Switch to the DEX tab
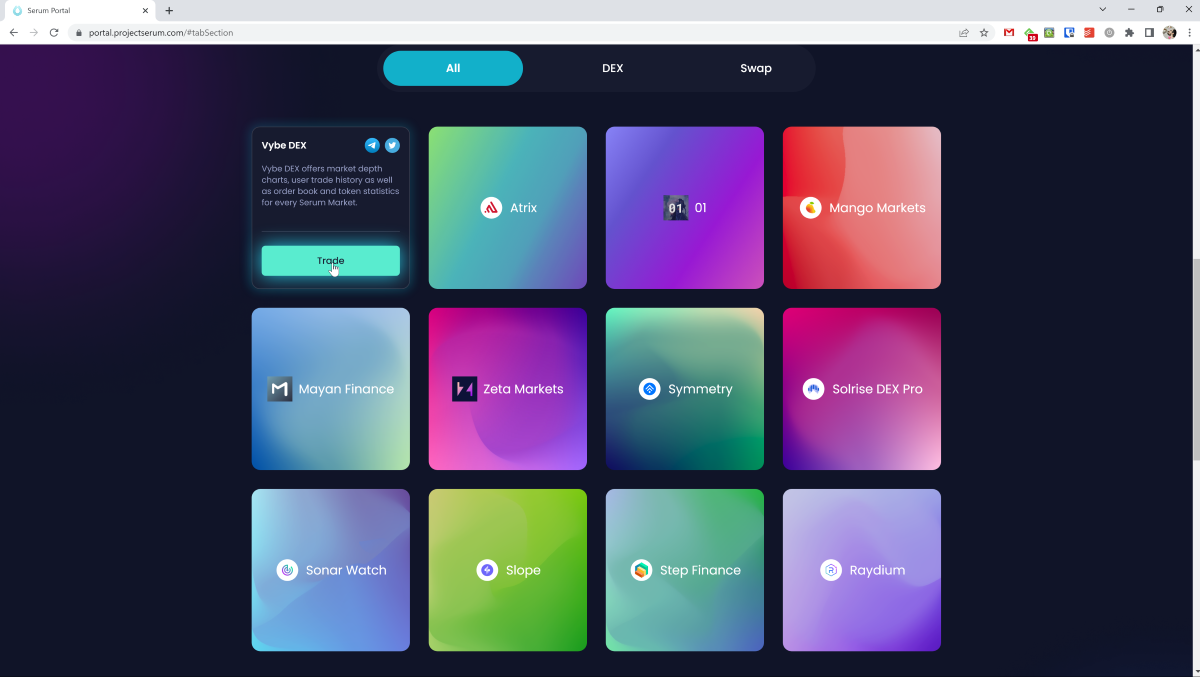 pos(613,68)
